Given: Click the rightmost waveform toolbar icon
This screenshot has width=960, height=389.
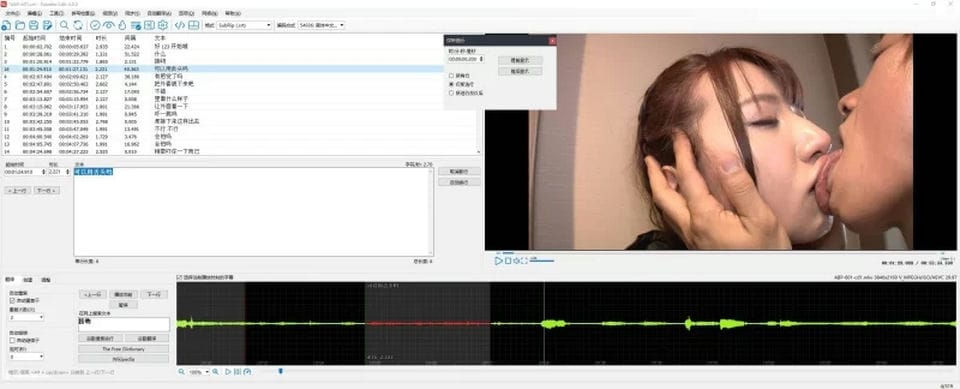Looking at the screenshot, I should coord(247,371).
